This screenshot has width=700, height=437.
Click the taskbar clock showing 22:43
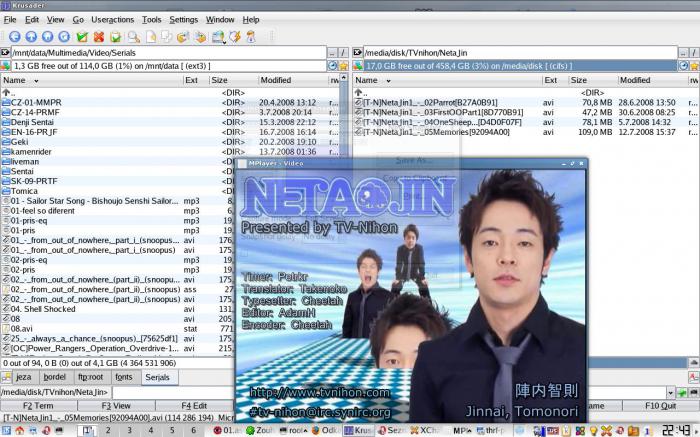[x=677, y=431]
